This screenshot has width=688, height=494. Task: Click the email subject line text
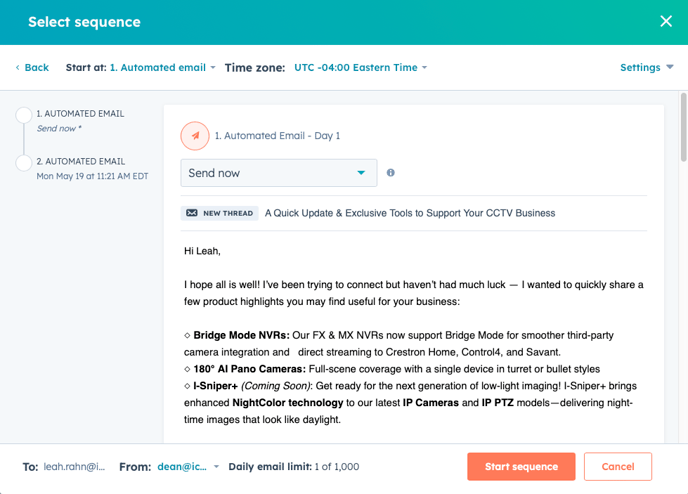tap(410, 213)
